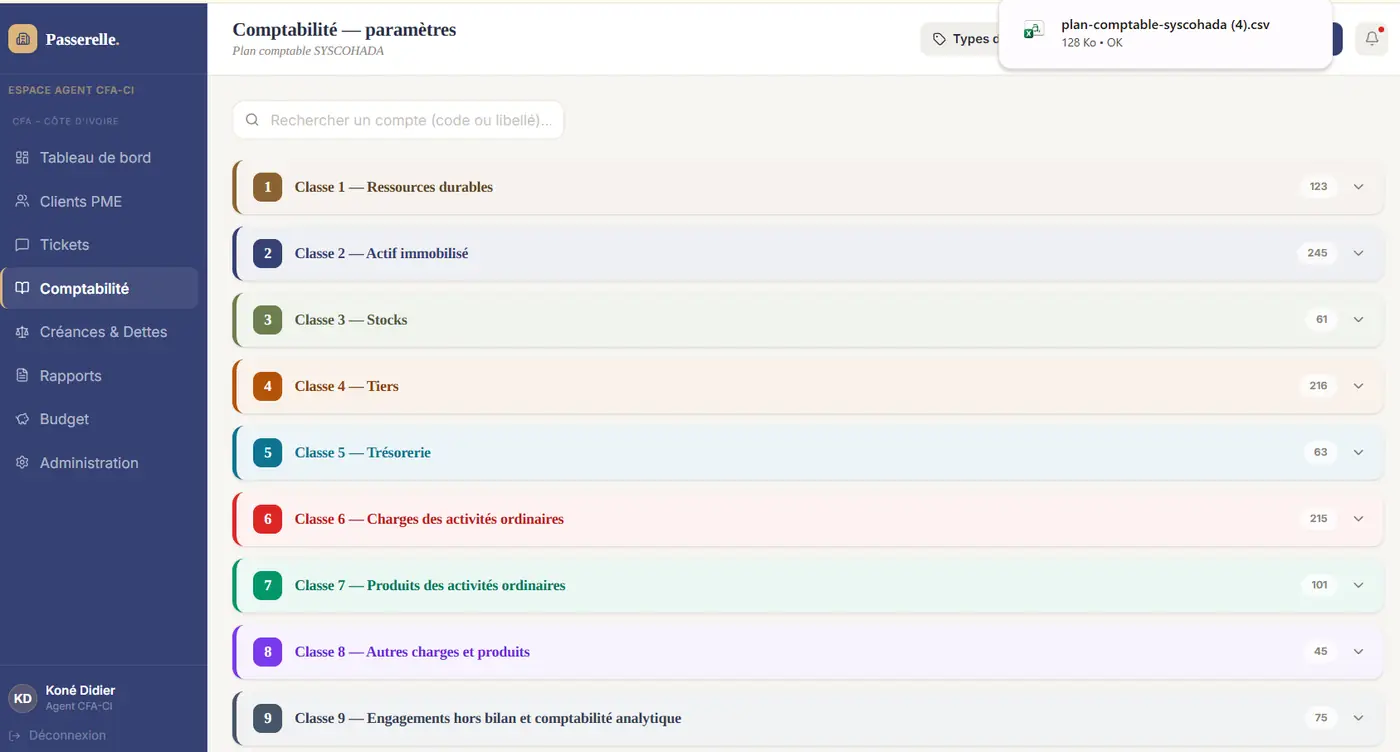Open the notifications bell
The height and width of the screenshot is (752, 1400).
point(1372,39)
